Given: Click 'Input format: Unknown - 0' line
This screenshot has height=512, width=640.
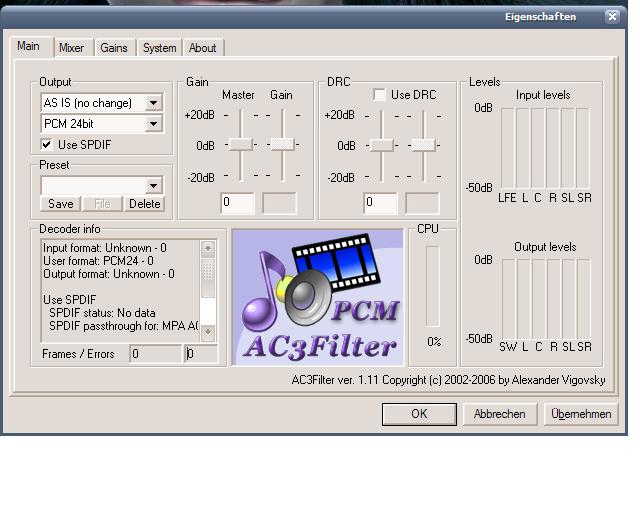Looking at the screenshot, I should click(x=105, y=248).
